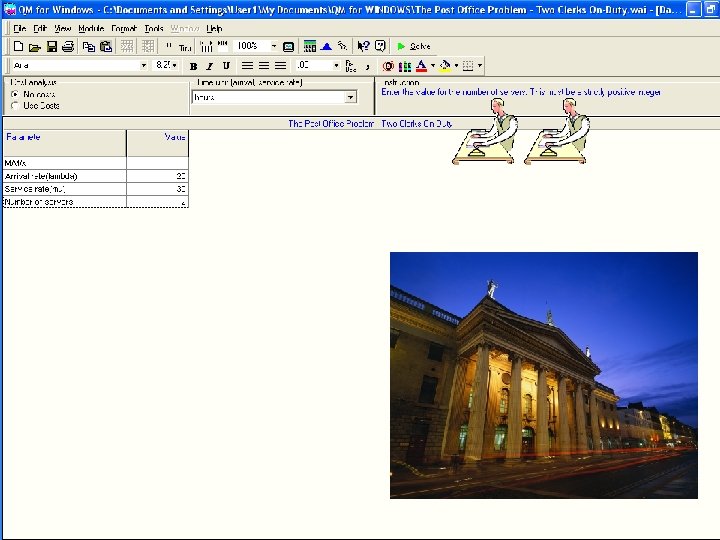Viewport: 720px width, 540px height.
Task: Expand the font color dropdown arrow
Action: [x=433, y=66]
